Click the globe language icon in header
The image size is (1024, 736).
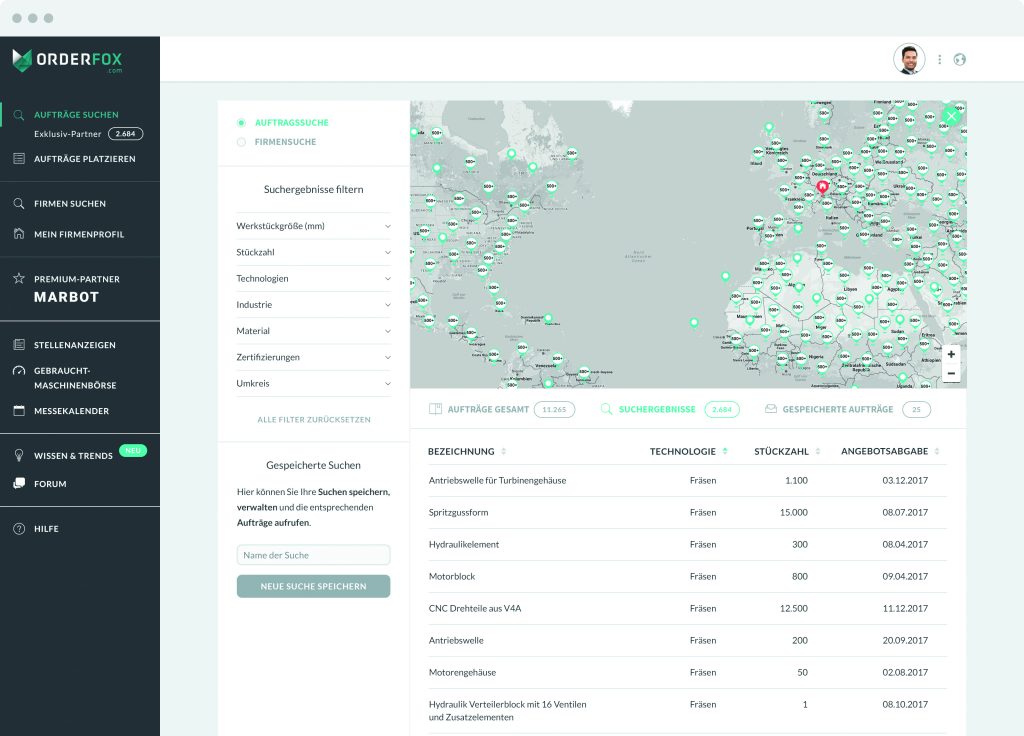960,60
